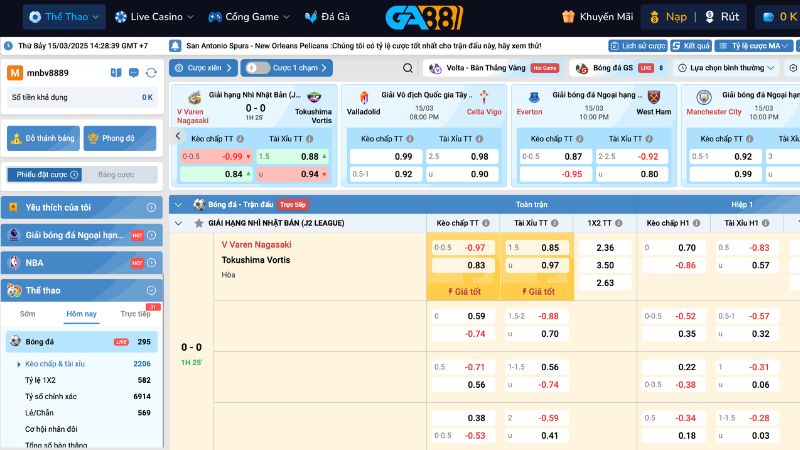Click info icon next to Tài Xỉu H1
Screen dimensions: 800x450
pyautogui.click(x=765, y=223)
